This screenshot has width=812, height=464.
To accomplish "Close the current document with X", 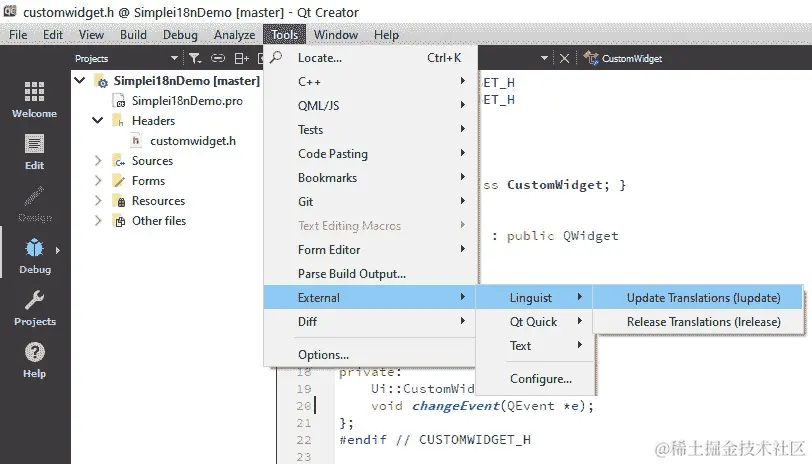I will [x=564, y=59].
